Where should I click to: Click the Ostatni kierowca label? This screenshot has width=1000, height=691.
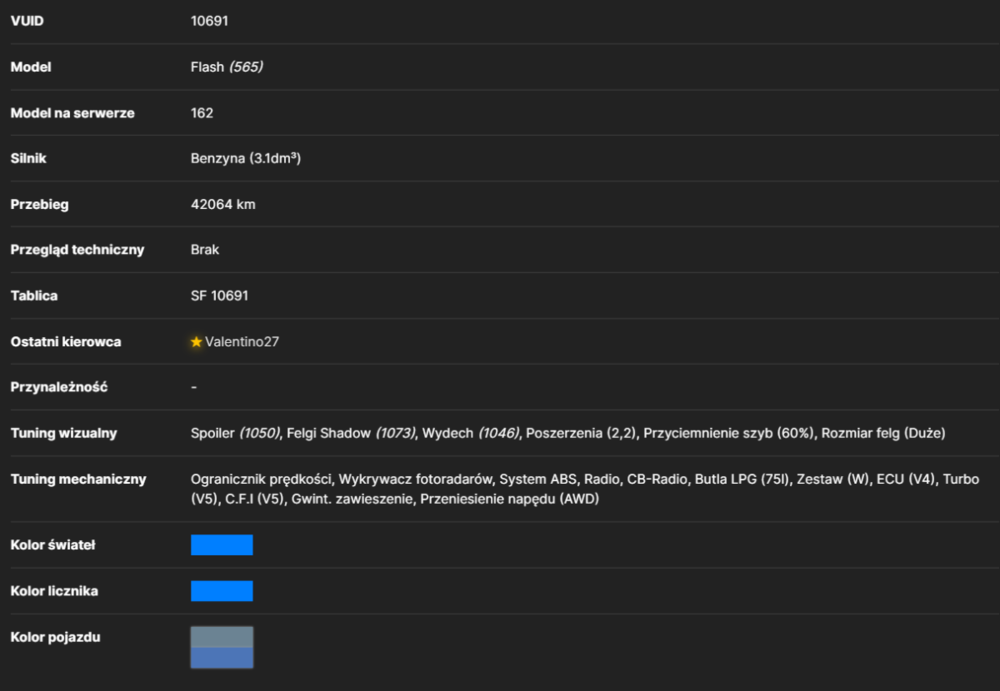click(66, 341)
